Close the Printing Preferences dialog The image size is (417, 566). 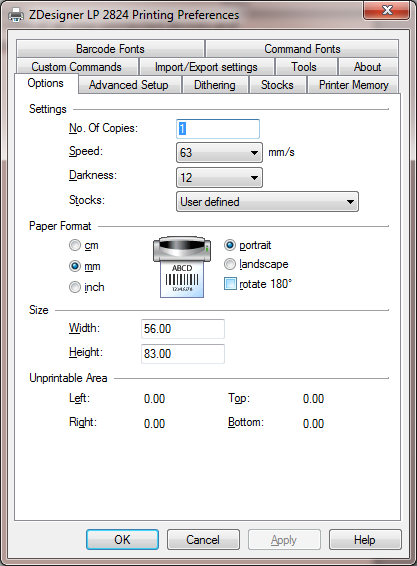(386, 10)
